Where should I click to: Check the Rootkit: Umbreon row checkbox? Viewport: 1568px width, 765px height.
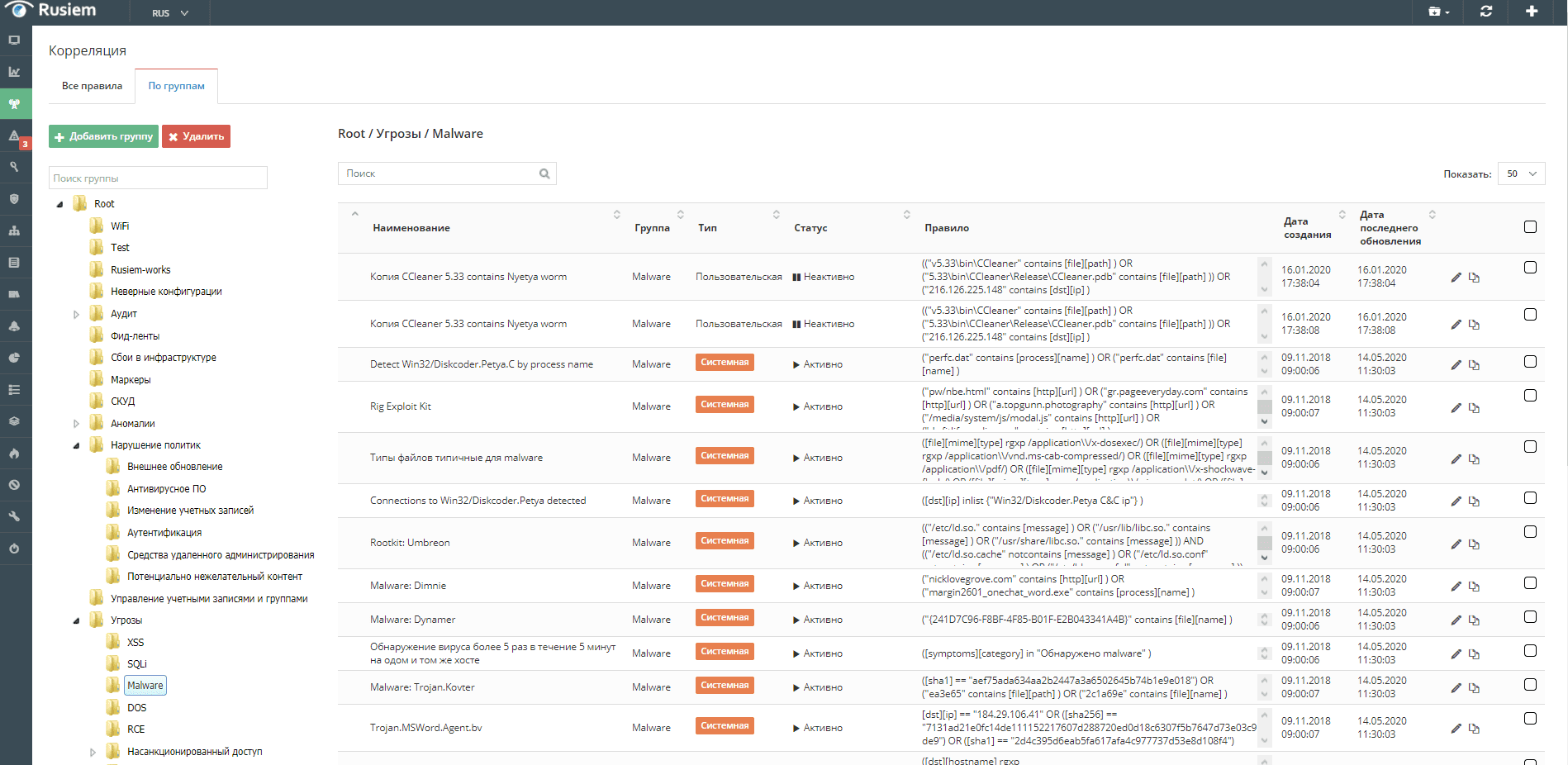point(1530,532)
